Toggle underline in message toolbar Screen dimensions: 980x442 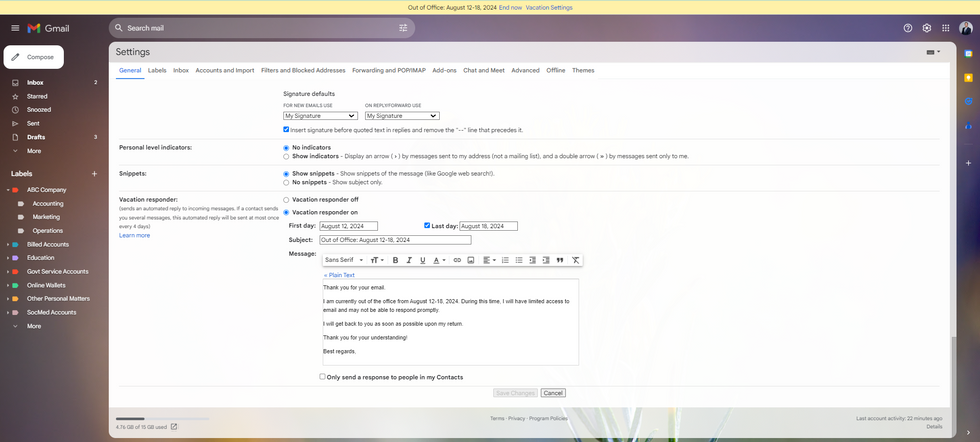point(422,260)
